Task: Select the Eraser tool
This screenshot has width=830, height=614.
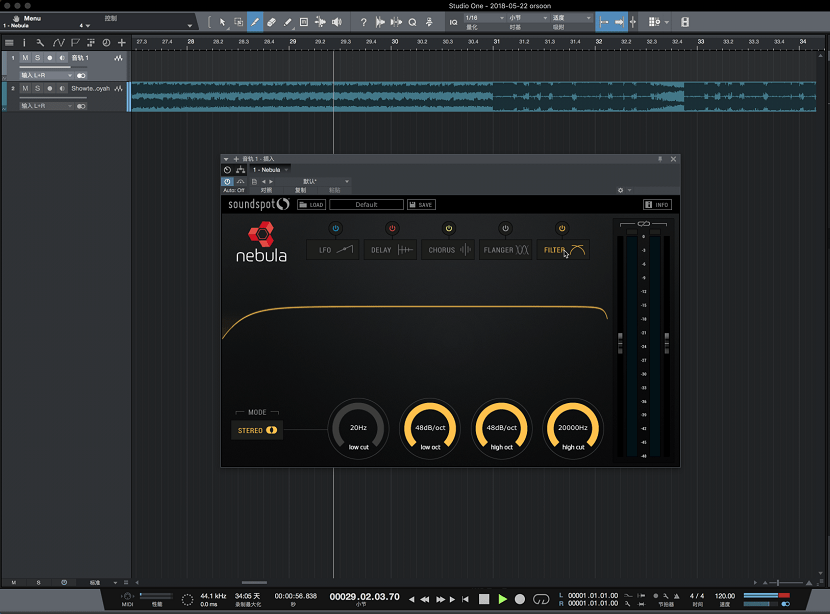Action: pos(271,21)
